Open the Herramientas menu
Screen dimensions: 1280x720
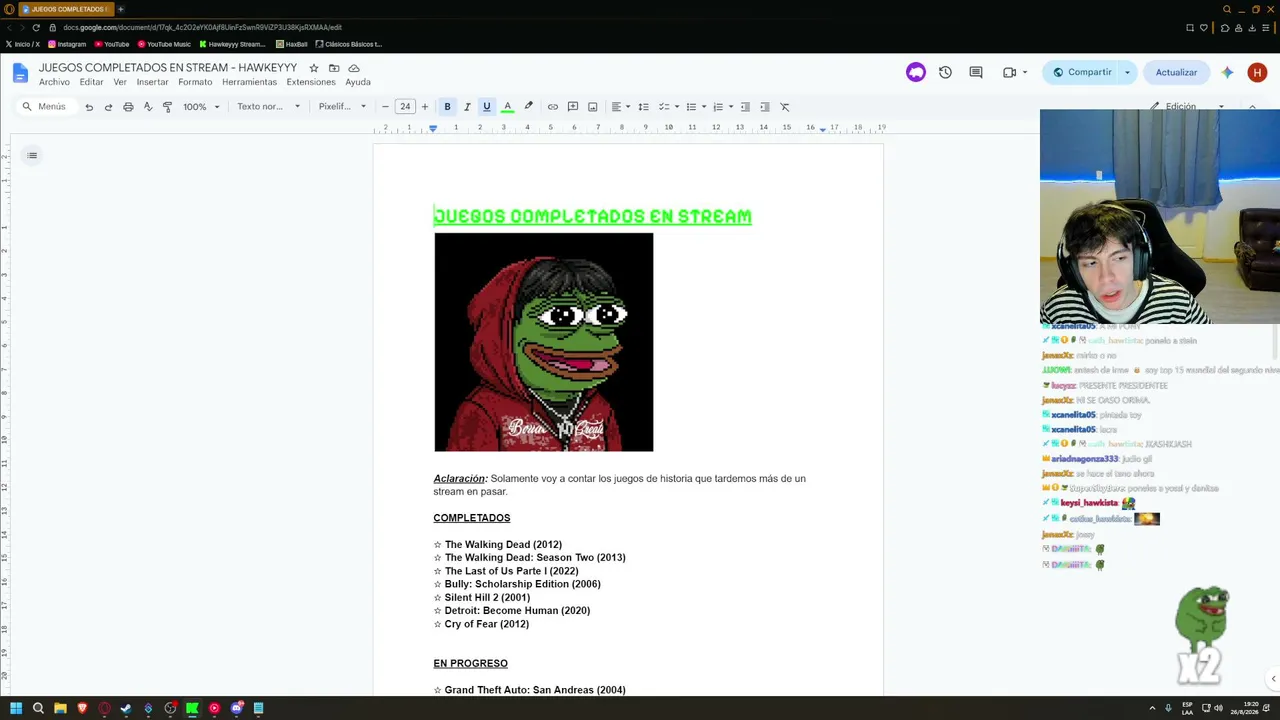[x=249, y=82]
